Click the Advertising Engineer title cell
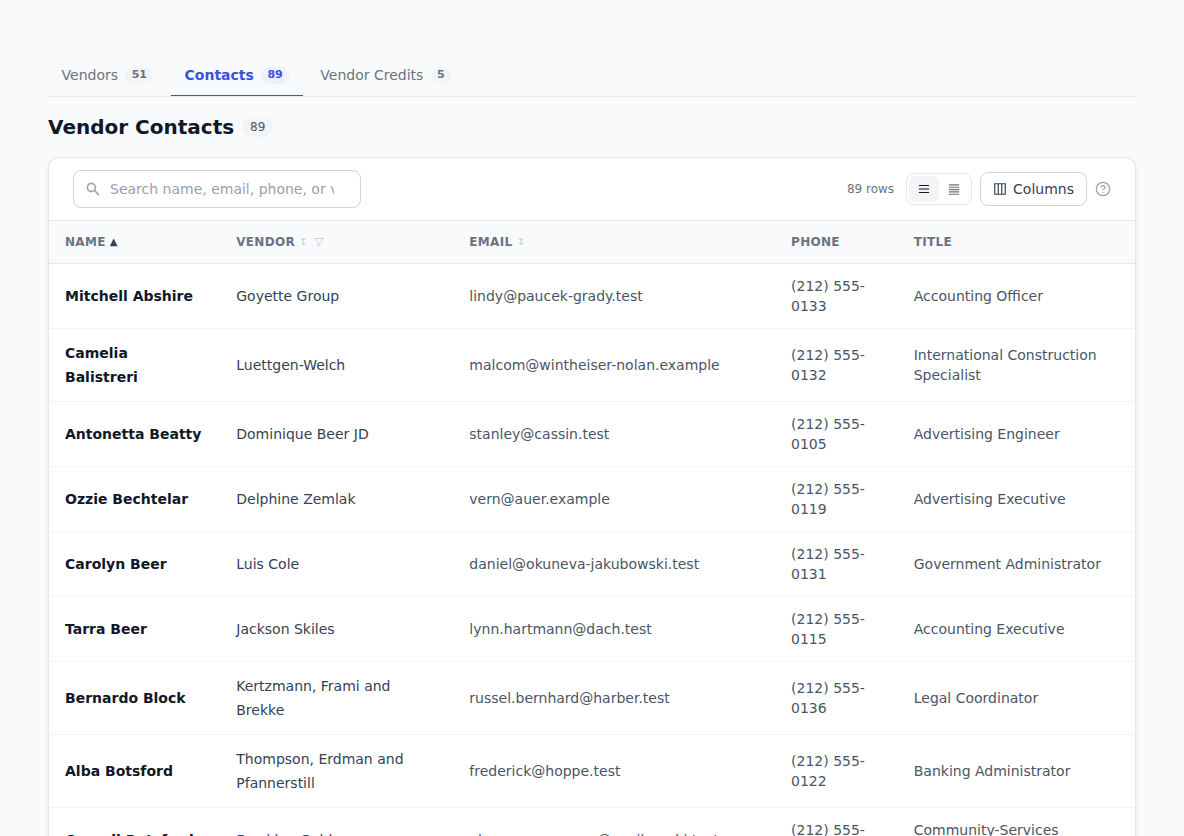Viewport: 1184px width, 836px height. 986,434
